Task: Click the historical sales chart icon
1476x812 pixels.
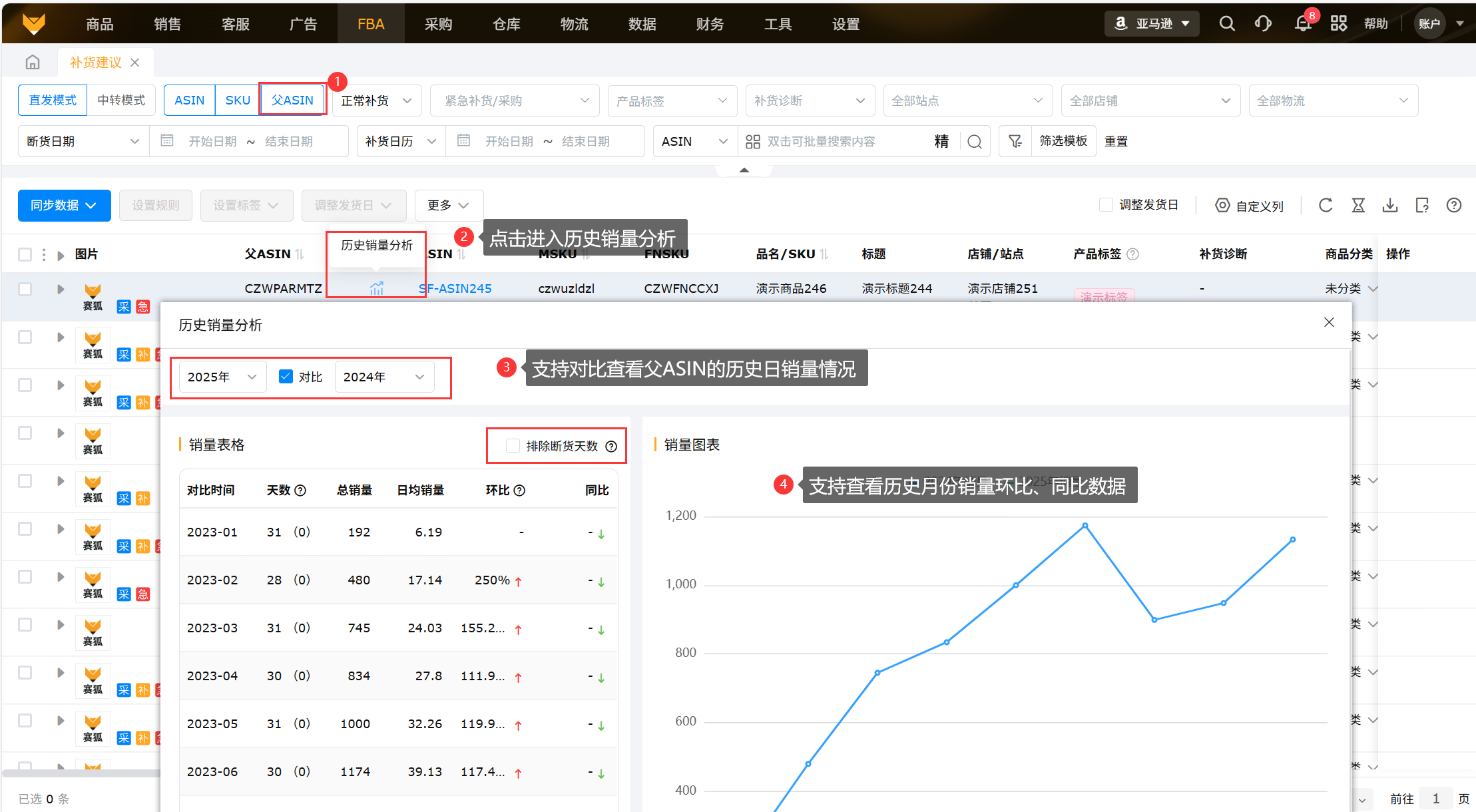Action: (x=377, y=288)
